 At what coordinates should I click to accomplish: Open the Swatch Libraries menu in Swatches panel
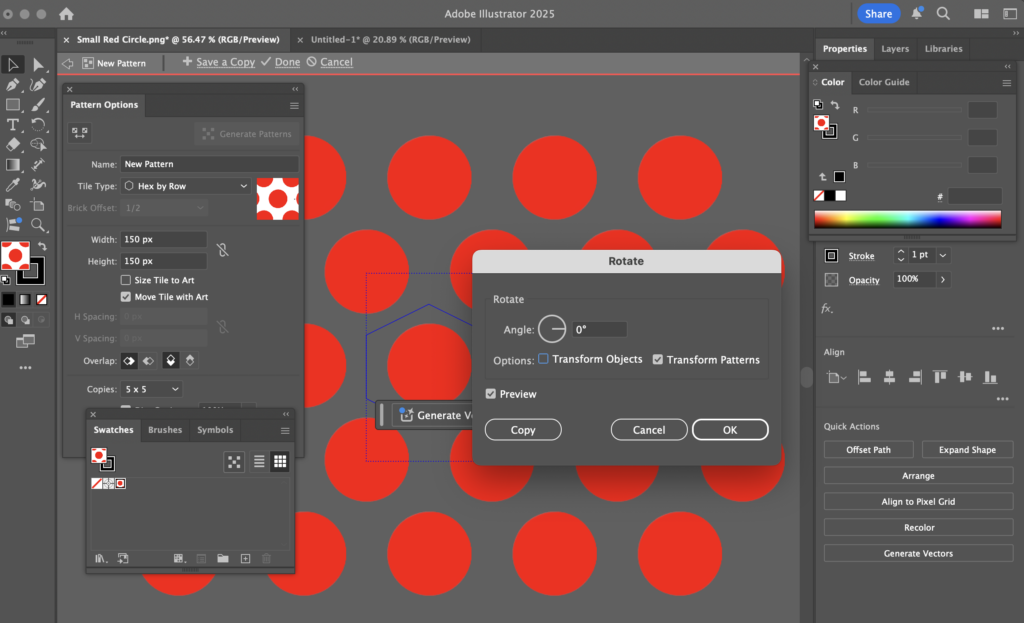(100, 558)
